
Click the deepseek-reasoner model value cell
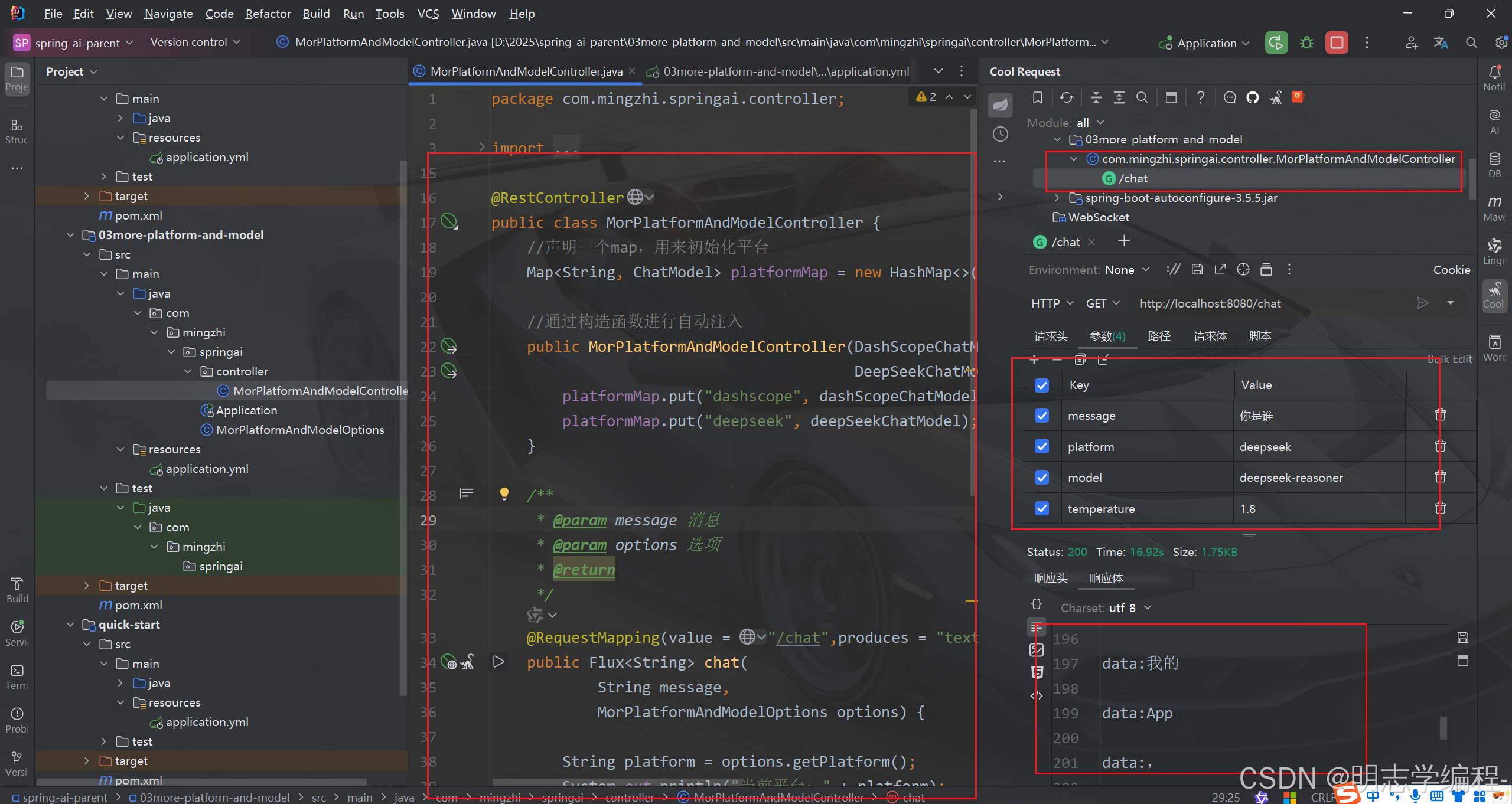point(1318,478)
